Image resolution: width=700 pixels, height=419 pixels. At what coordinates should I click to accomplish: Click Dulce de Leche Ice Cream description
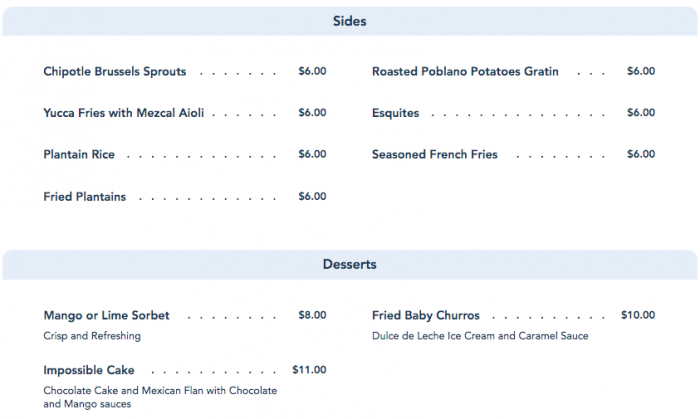[480, 336]
